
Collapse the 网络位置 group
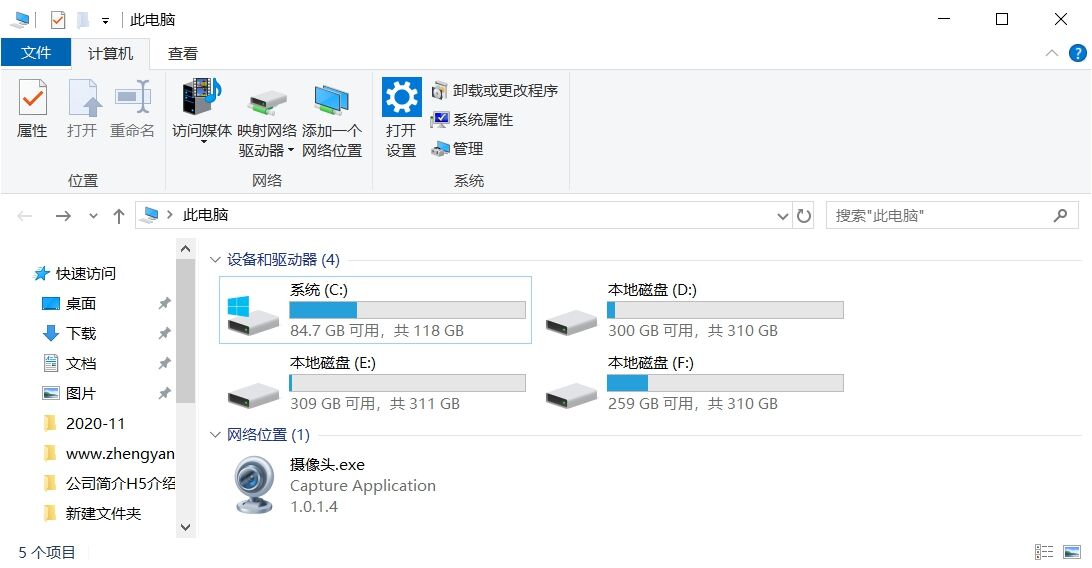tap(214, 435)
